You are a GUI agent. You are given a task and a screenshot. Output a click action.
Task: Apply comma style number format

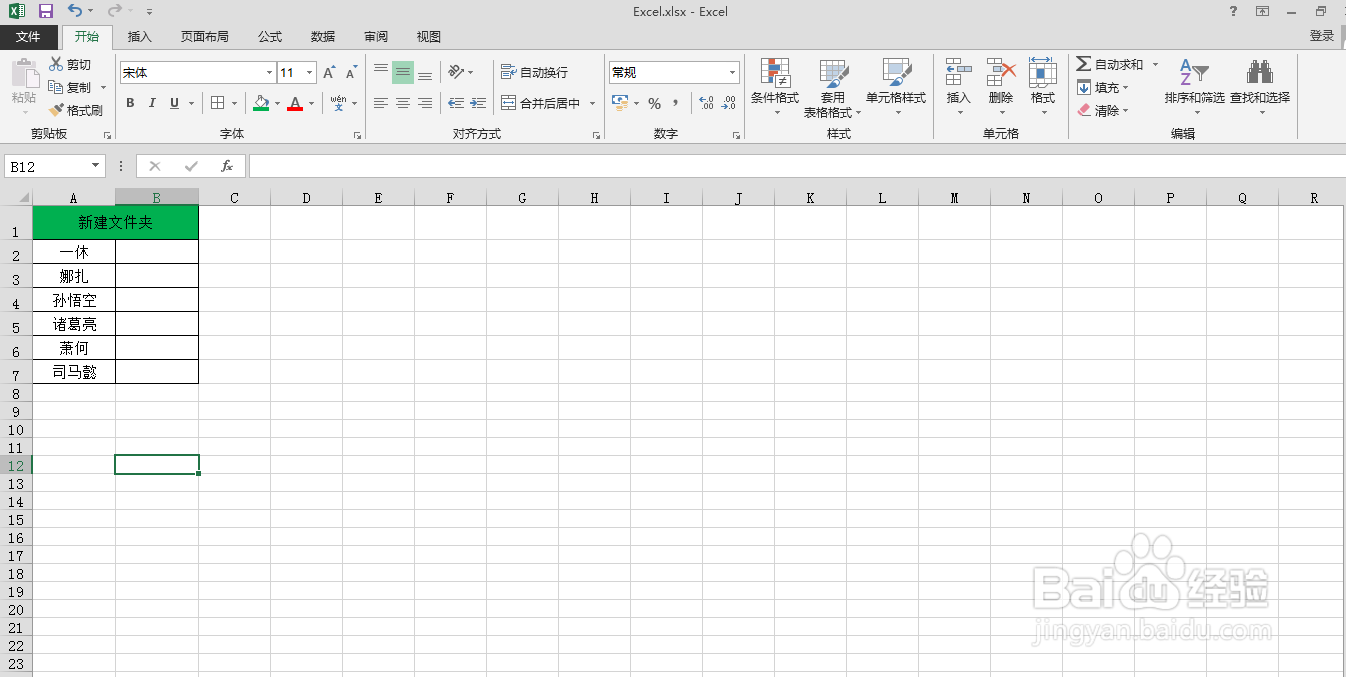click(x=676, y=103)
